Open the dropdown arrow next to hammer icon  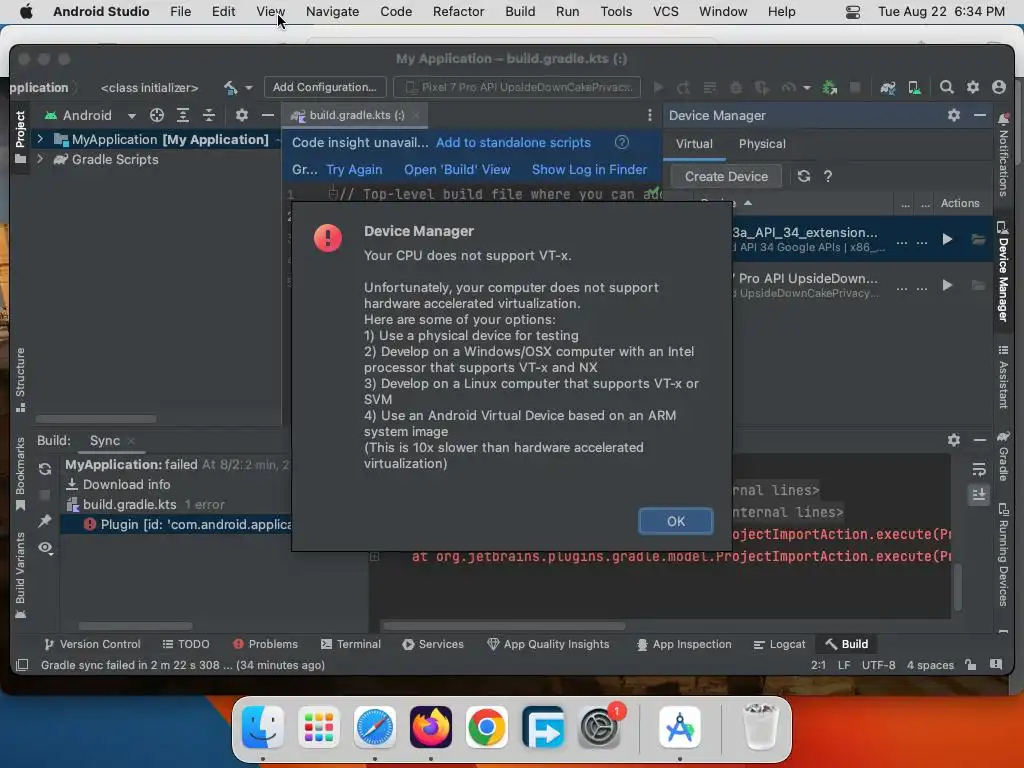coord(249,88)
